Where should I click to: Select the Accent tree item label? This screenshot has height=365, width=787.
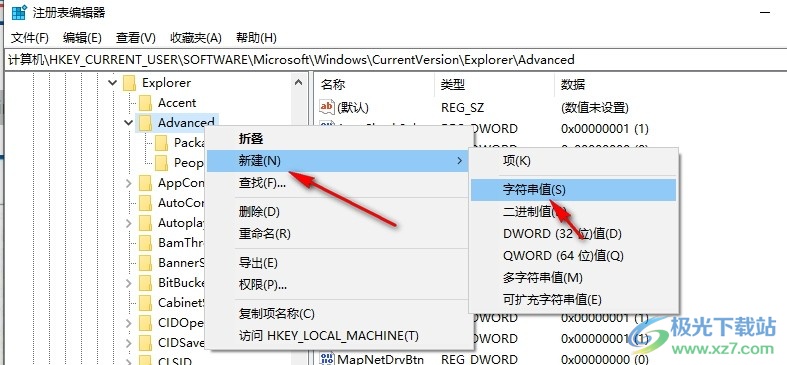(177, 103)
